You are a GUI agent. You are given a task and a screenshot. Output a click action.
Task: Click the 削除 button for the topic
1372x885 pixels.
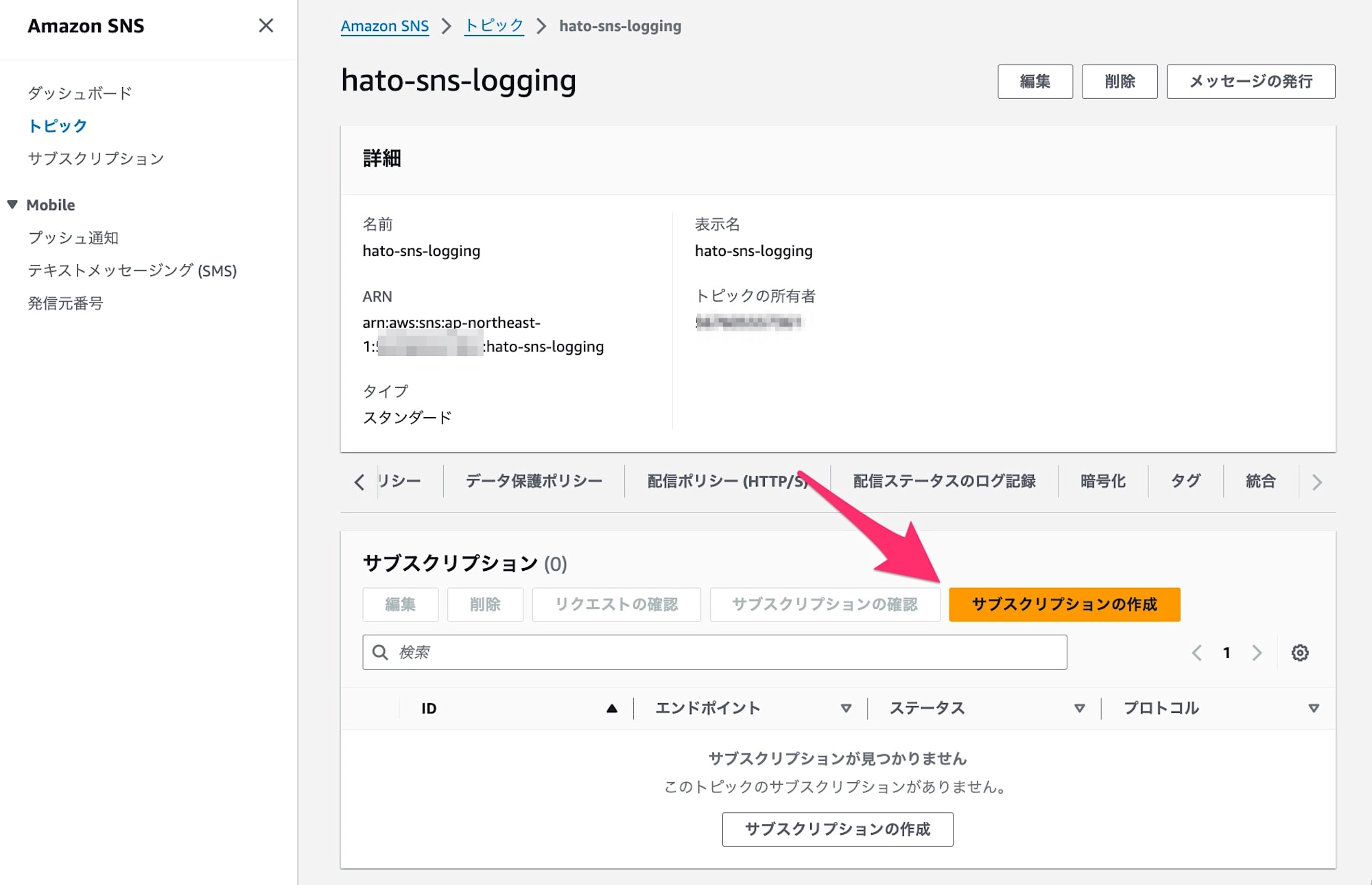[x=1120, y=82]
